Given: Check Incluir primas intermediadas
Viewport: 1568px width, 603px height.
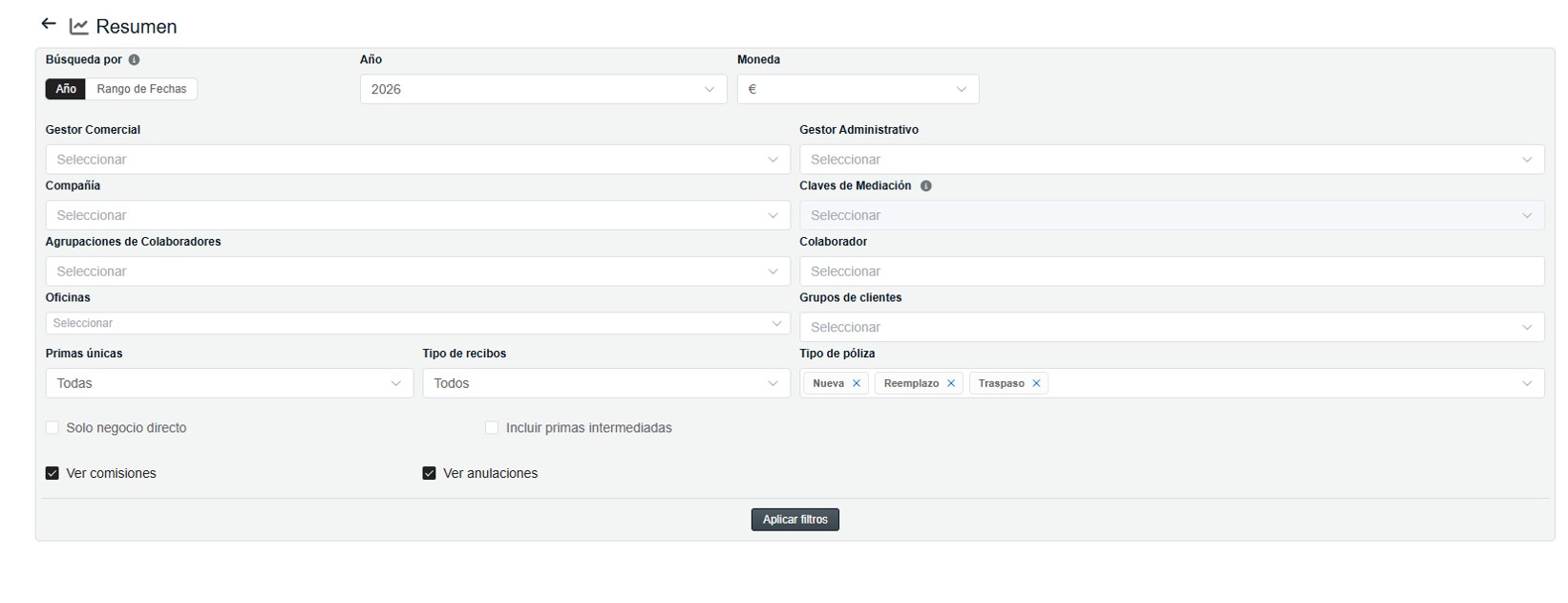Looking at the screenshot, I should [x=492, y=428].
